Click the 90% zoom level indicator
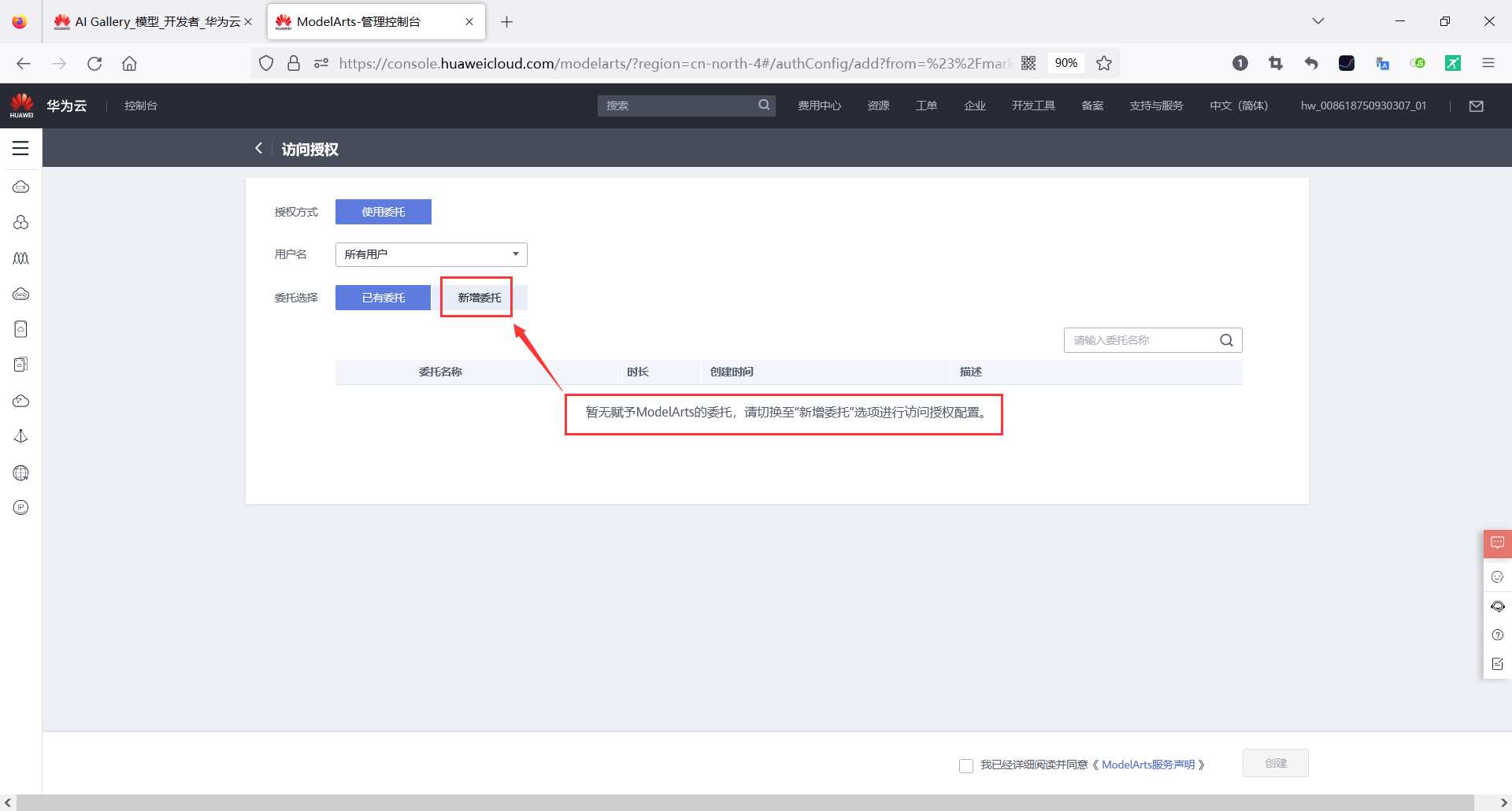The height and width of the screenshot is (811, 1512). [1066, 63]
